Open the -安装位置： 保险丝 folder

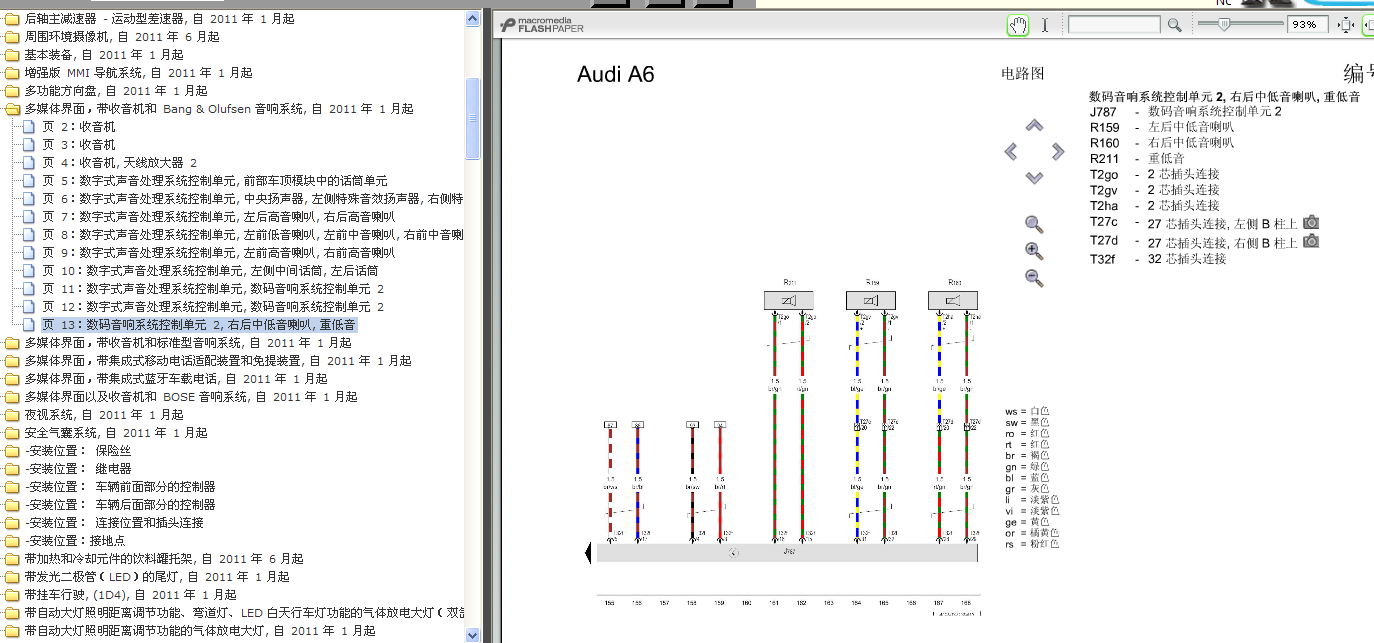78,451
